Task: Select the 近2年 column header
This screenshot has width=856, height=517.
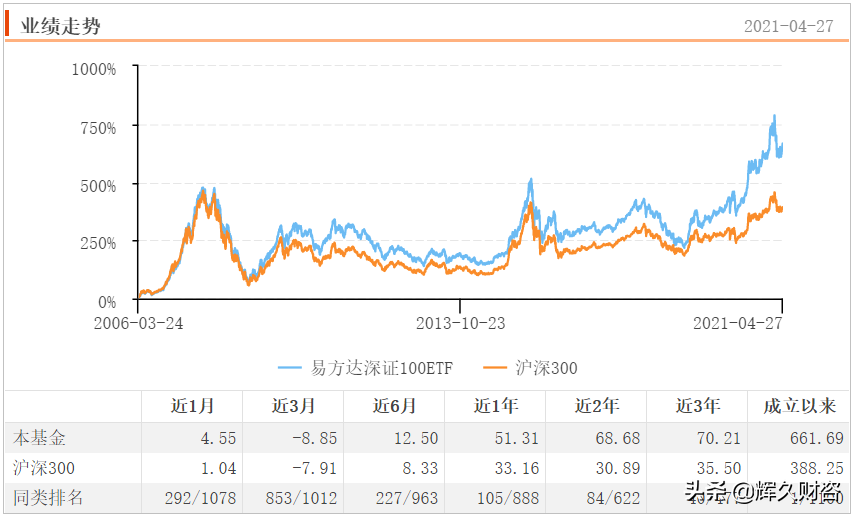Action: pos(597,406)
